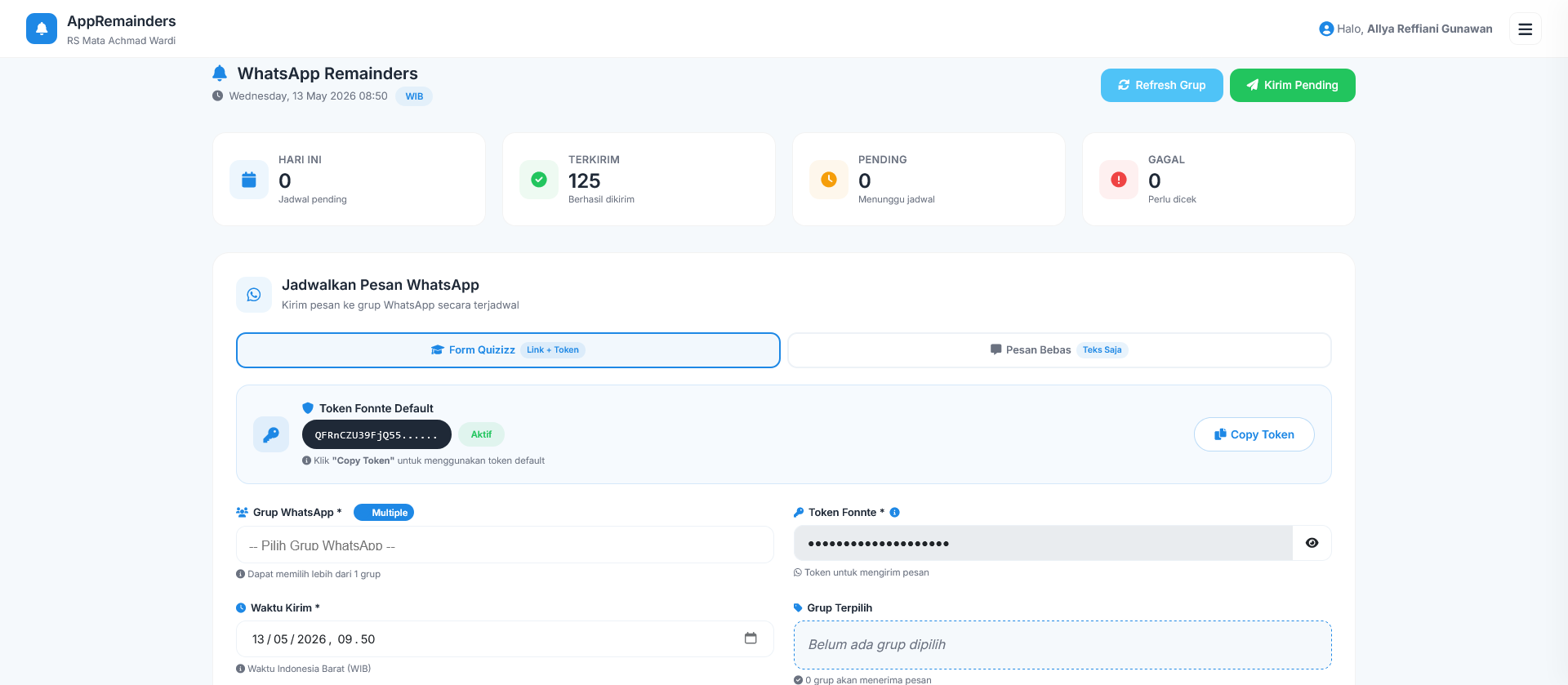Click the calendar icon in Hari Ini card

[249, 180]
